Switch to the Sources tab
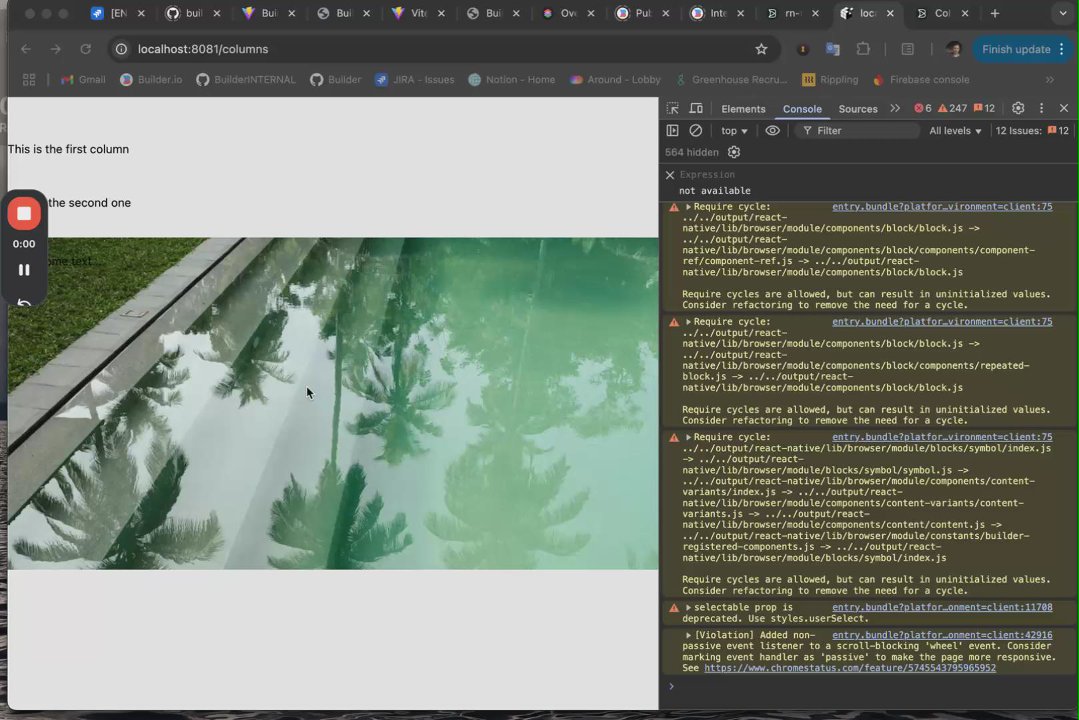Viewport: 1079px width, 720px height. pyautogui.click(x=857, y=109)
